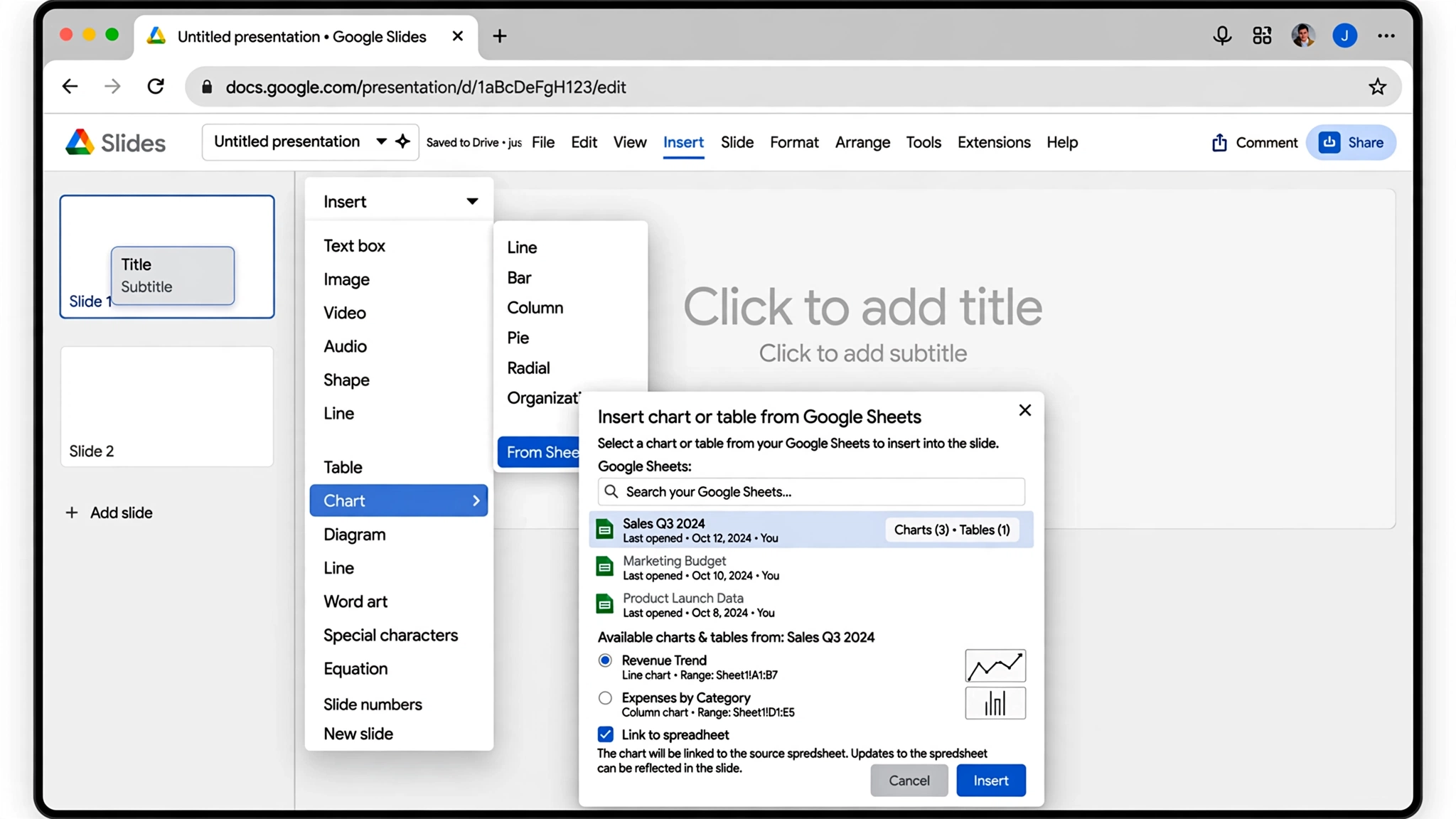
Task: Click the blue Insert button in dialog
Action: [x=990, y=781]
